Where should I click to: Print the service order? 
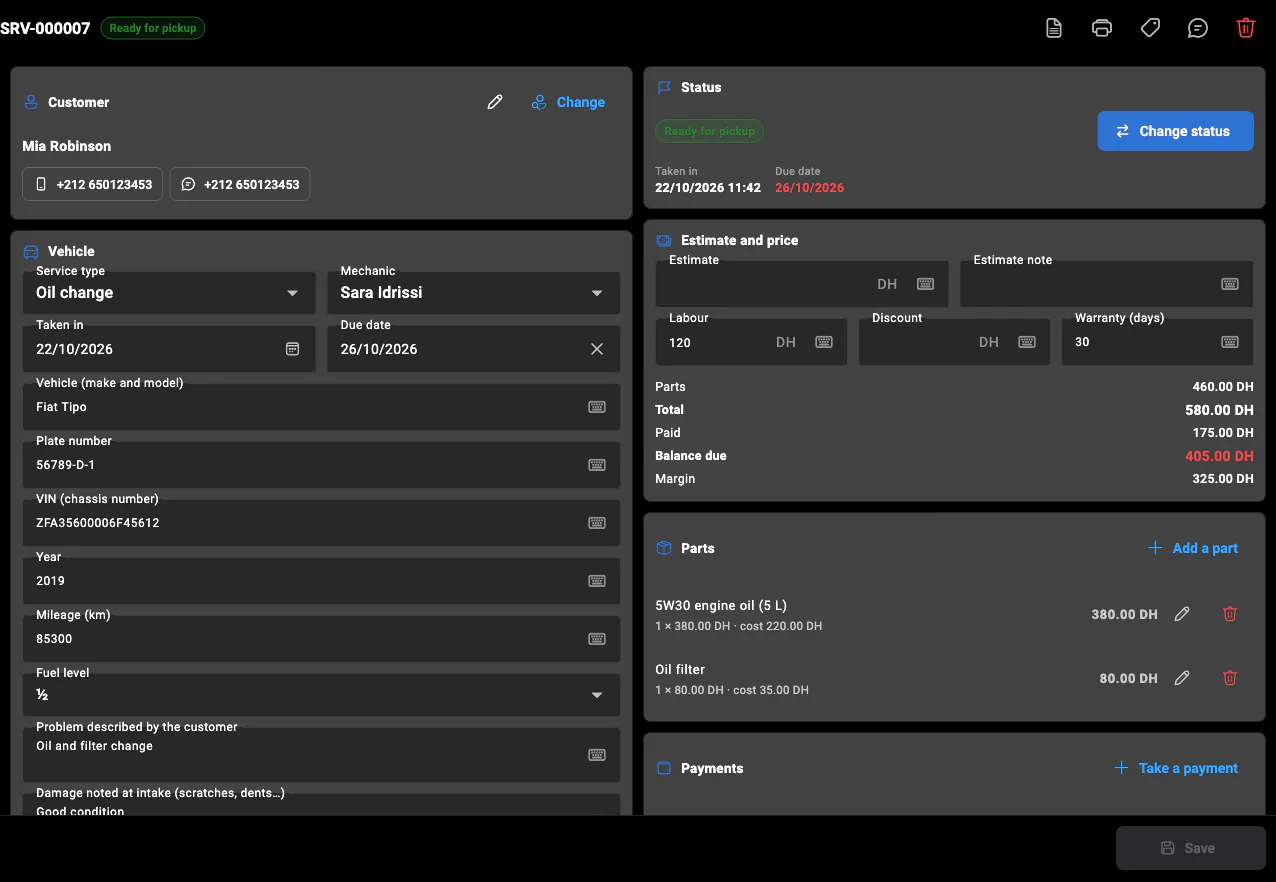click(1102, 28)
